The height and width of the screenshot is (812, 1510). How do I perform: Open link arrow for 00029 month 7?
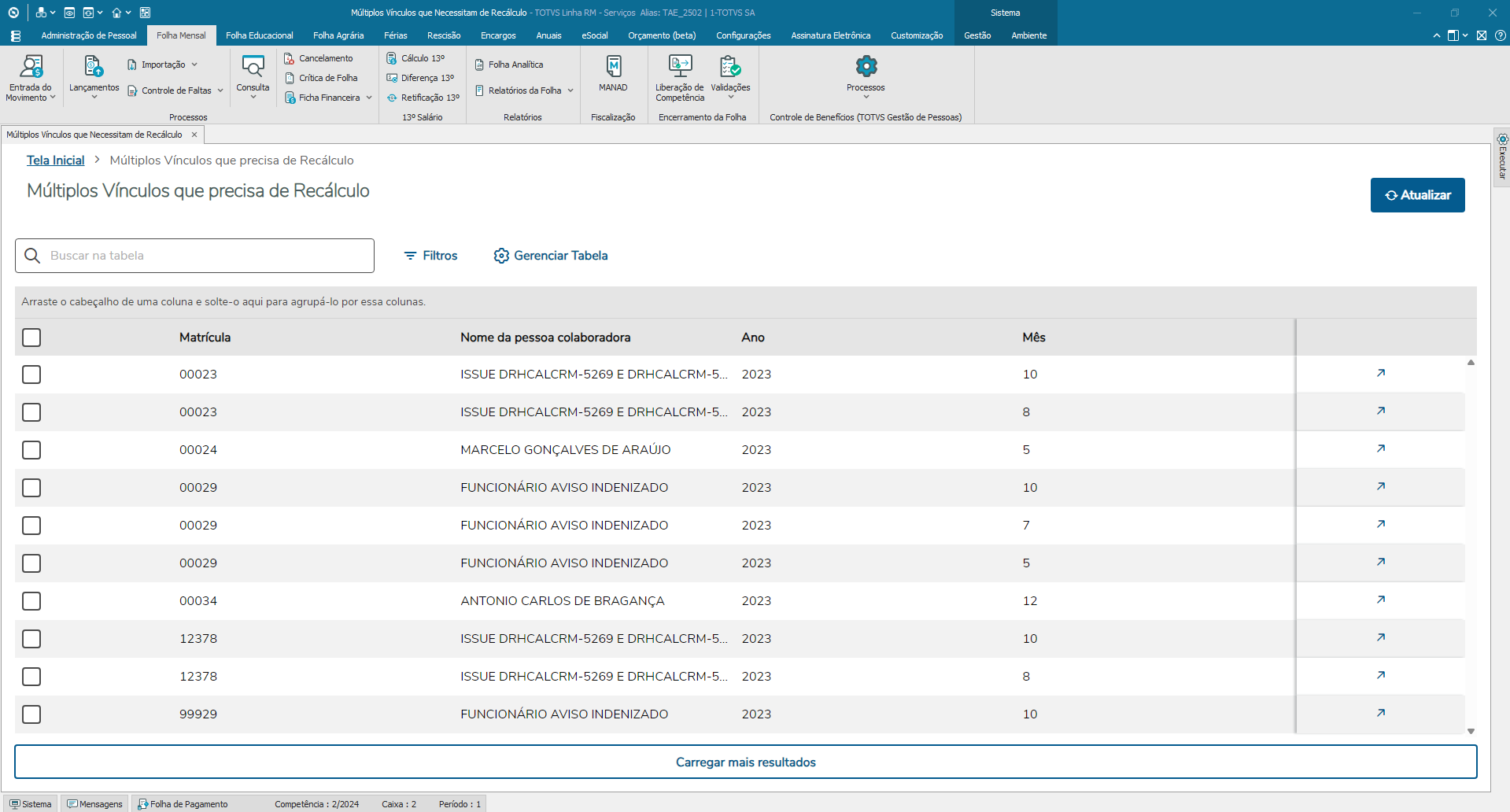click(1380, 524)
